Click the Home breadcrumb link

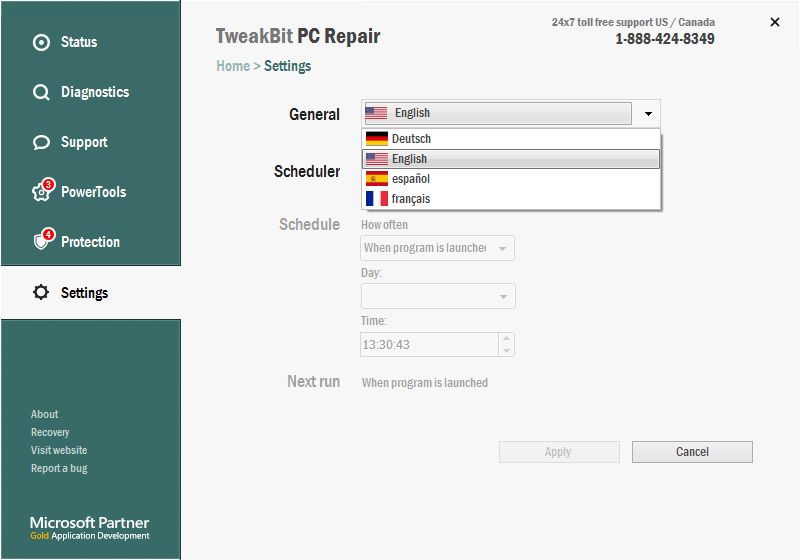pyautogui.click(x=233, y=66)
